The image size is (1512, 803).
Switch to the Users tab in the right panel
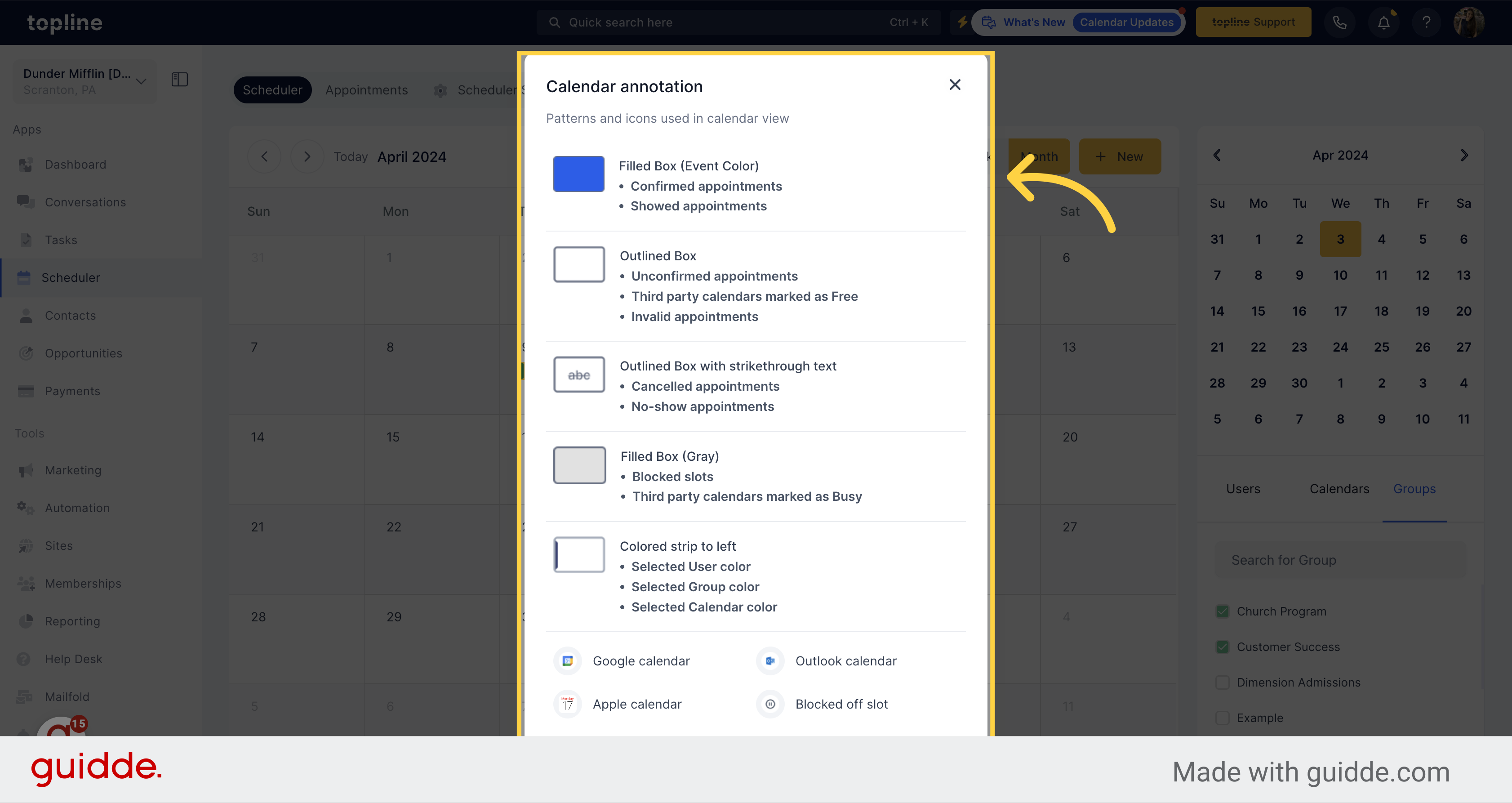(x=1243, y=489)
